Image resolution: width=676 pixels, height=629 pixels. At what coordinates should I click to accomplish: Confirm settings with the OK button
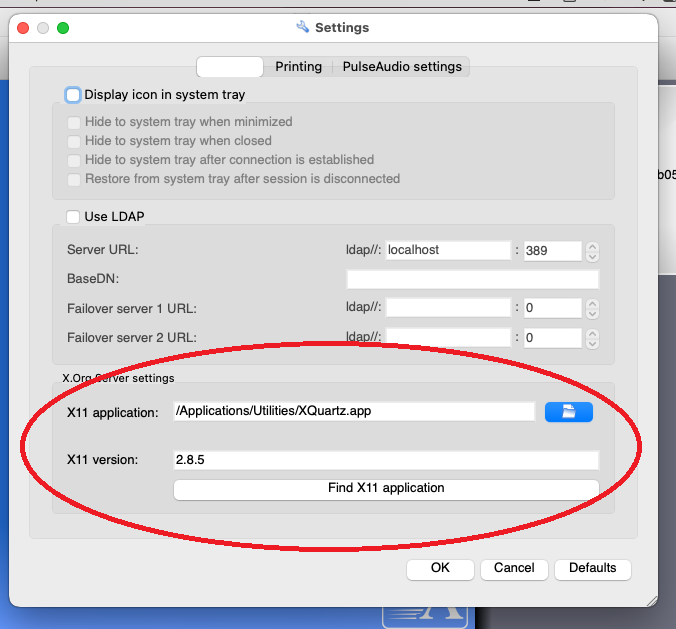click(x=440, y=568)
